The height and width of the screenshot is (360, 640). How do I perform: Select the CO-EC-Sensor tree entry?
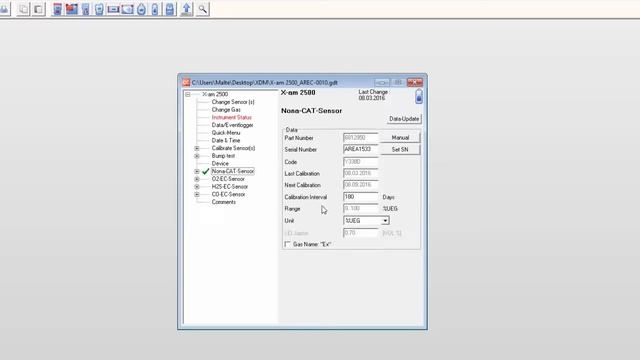pyautogui.click(x=229, y=194)
